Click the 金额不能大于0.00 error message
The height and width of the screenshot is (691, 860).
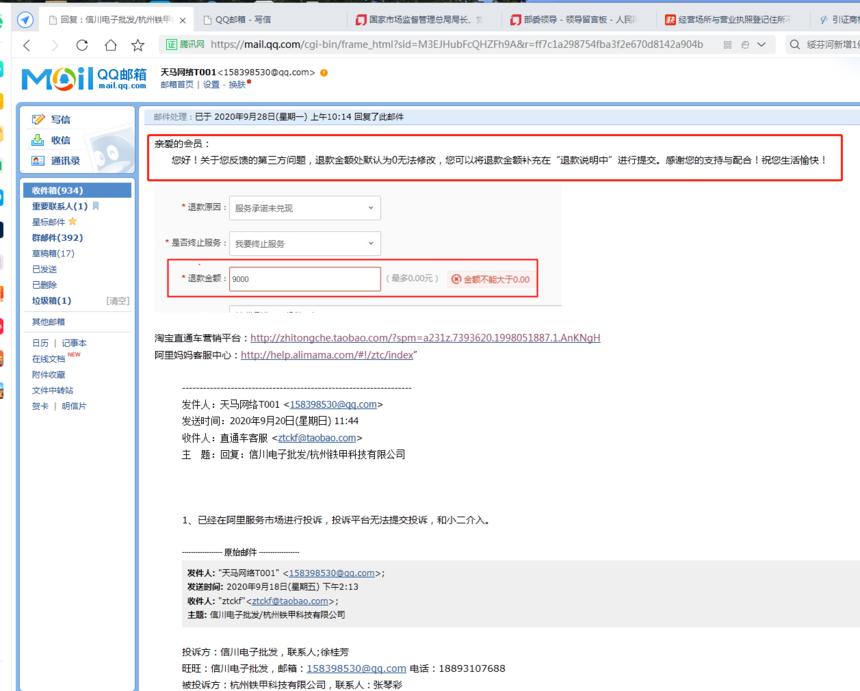coord(491,279)
